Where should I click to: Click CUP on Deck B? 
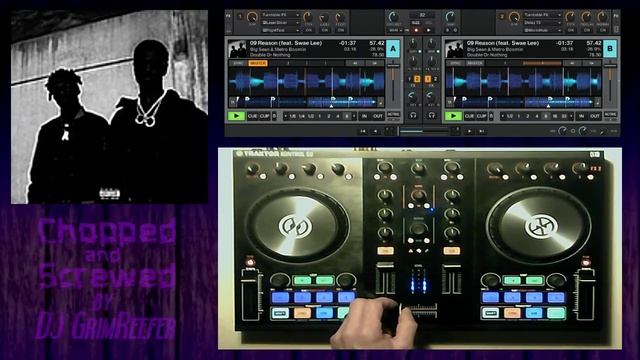click(x=482, y=116)
